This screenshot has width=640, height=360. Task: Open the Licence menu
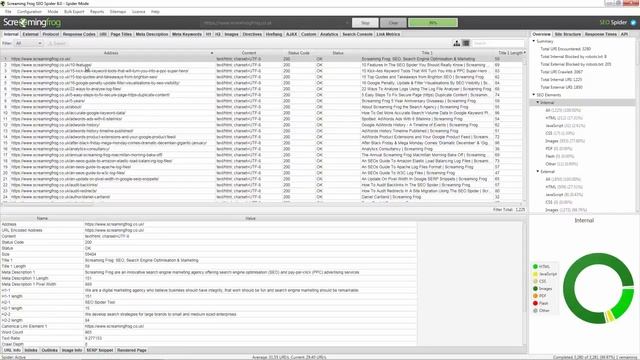pos(139,11)
